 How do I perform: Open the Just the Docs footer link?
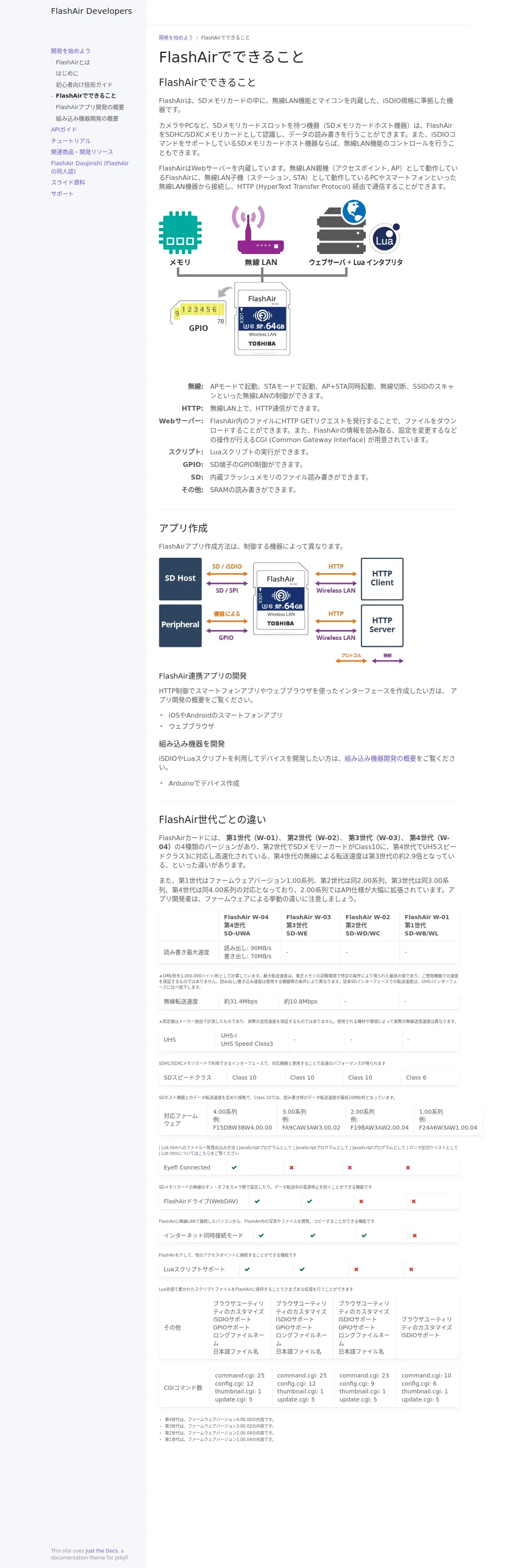[102, 1551]
